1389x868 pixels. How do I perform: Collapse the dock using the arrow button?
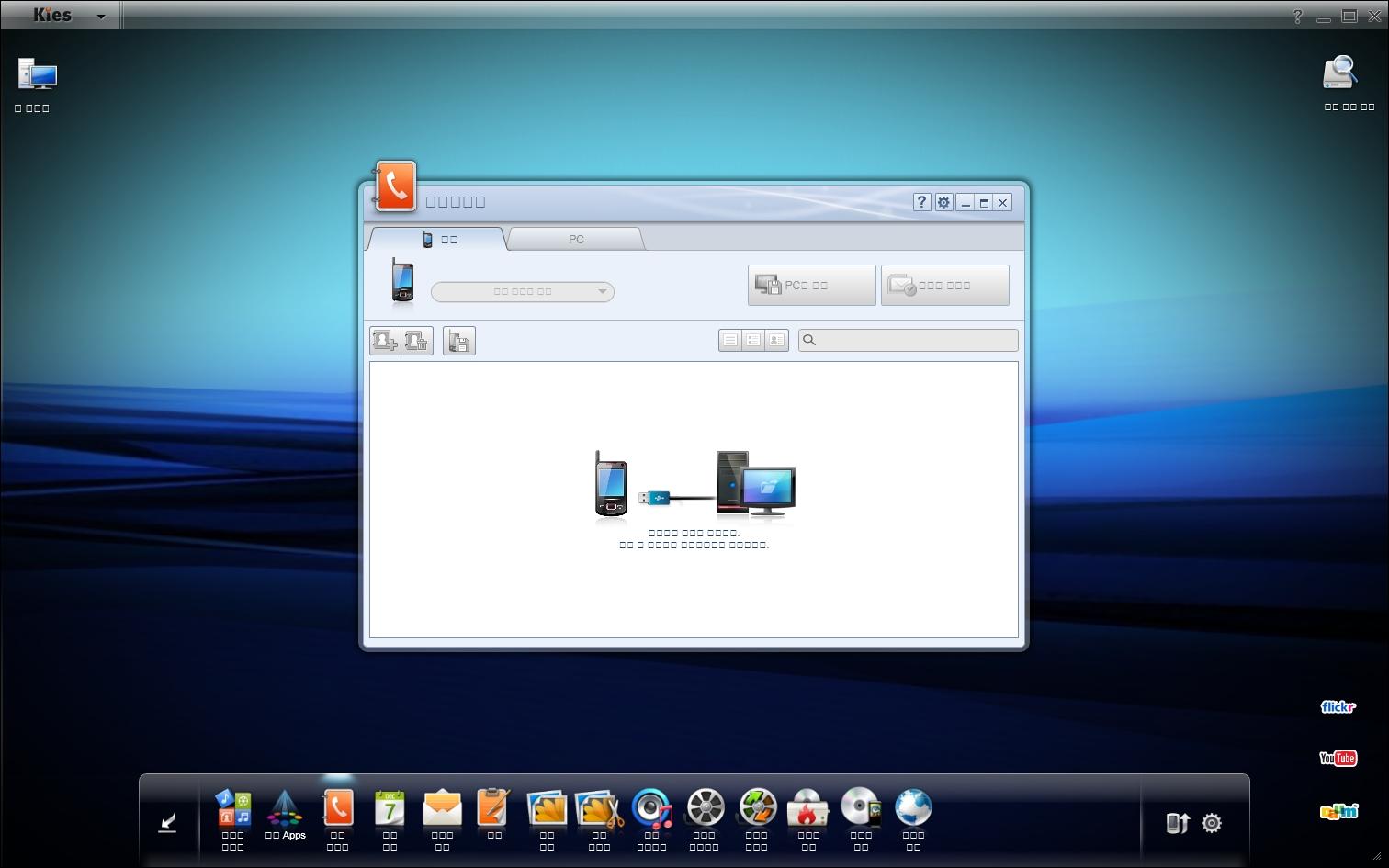[168, 822]
